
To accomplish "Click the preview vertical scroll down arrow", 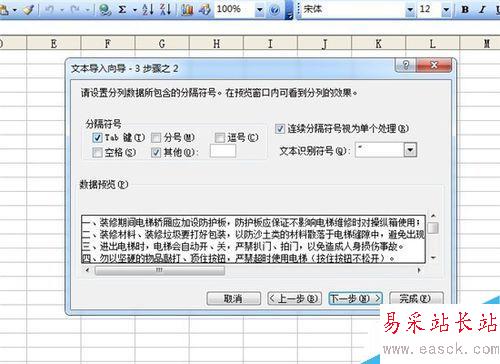I will pyautogui.click(x=433, y=258).
